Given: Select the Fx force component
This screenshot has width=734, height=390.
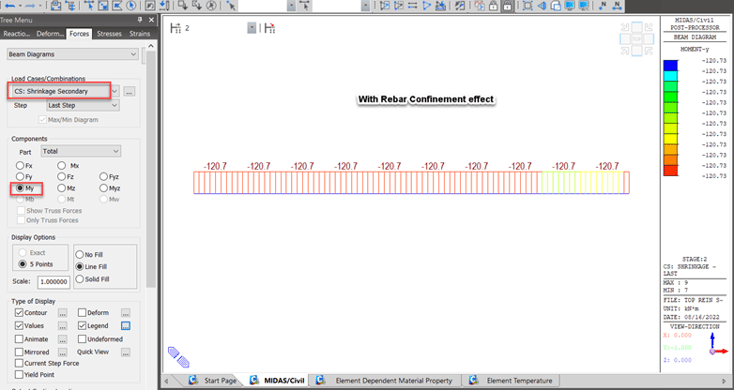Looking at the screenshot, I should point(20,165).
